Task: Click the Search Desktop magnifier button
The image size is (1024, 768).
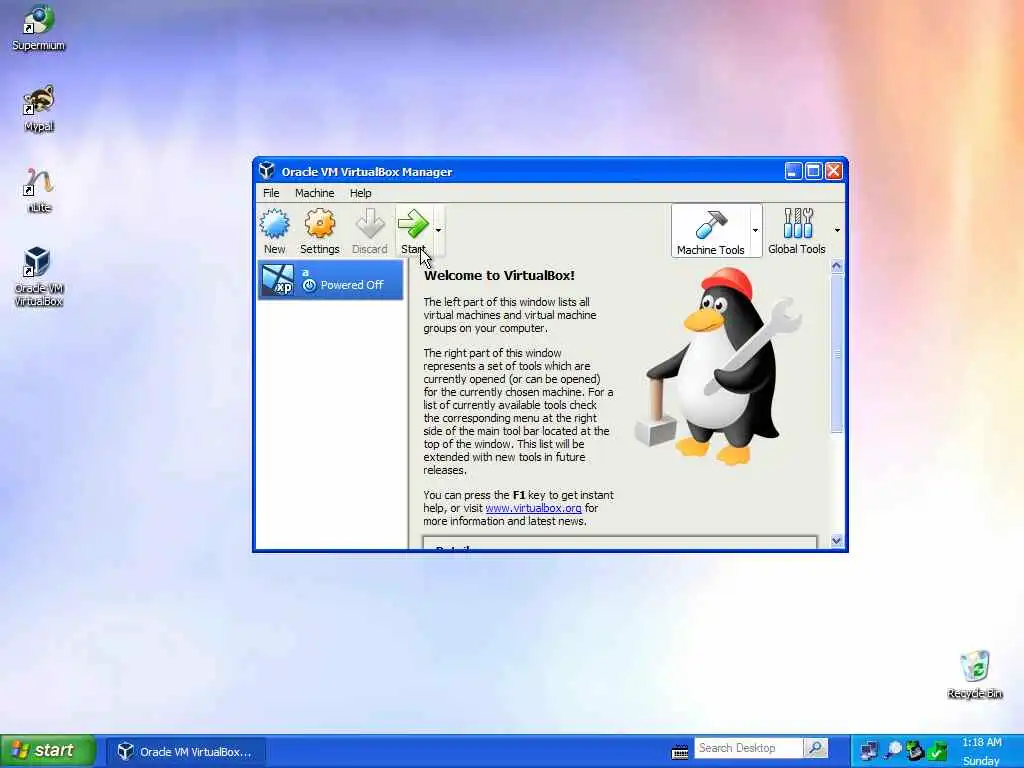Action: (x=816, y=748)
